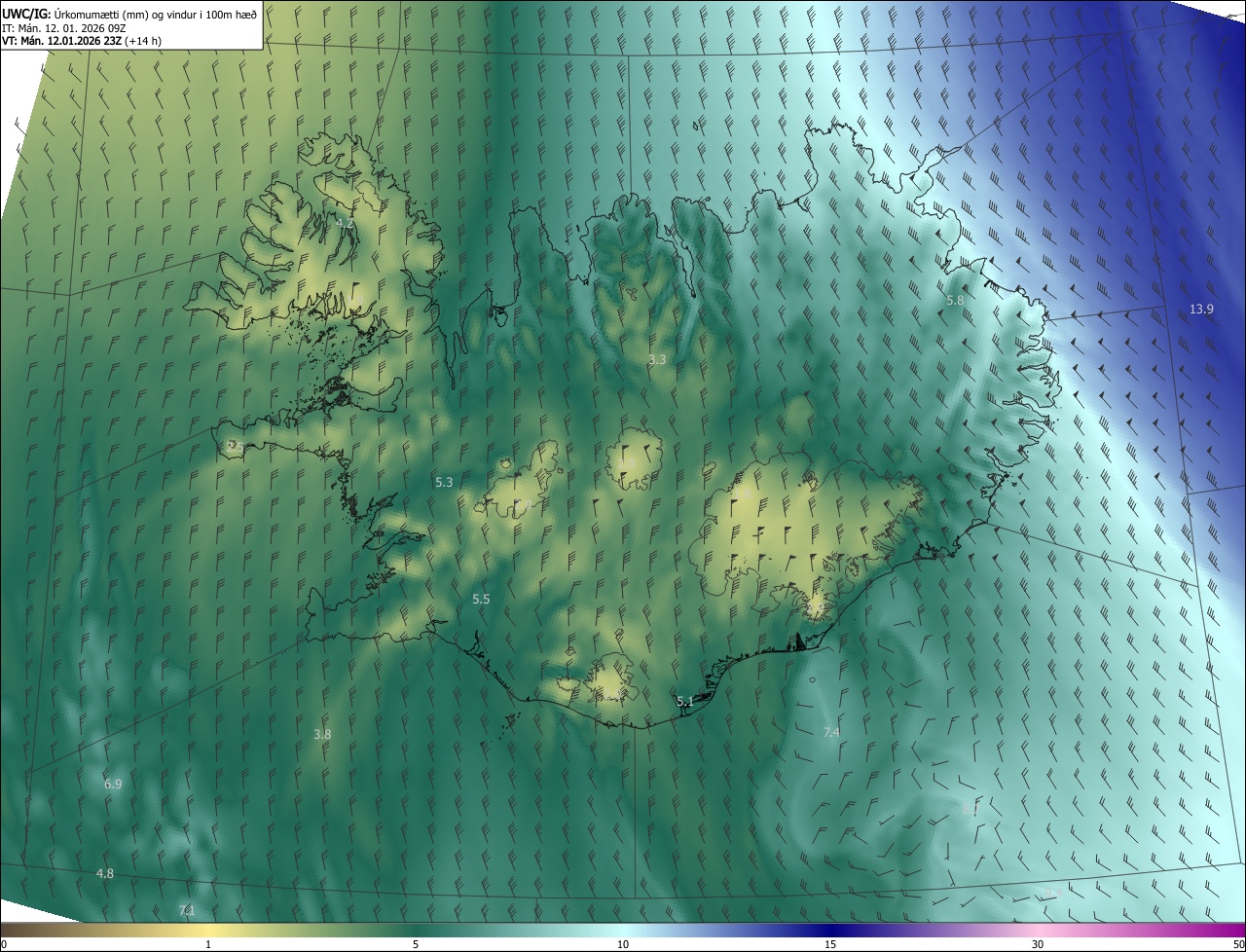
Task: Click the 10 label on the colour scale
Action: coord(623,944)
